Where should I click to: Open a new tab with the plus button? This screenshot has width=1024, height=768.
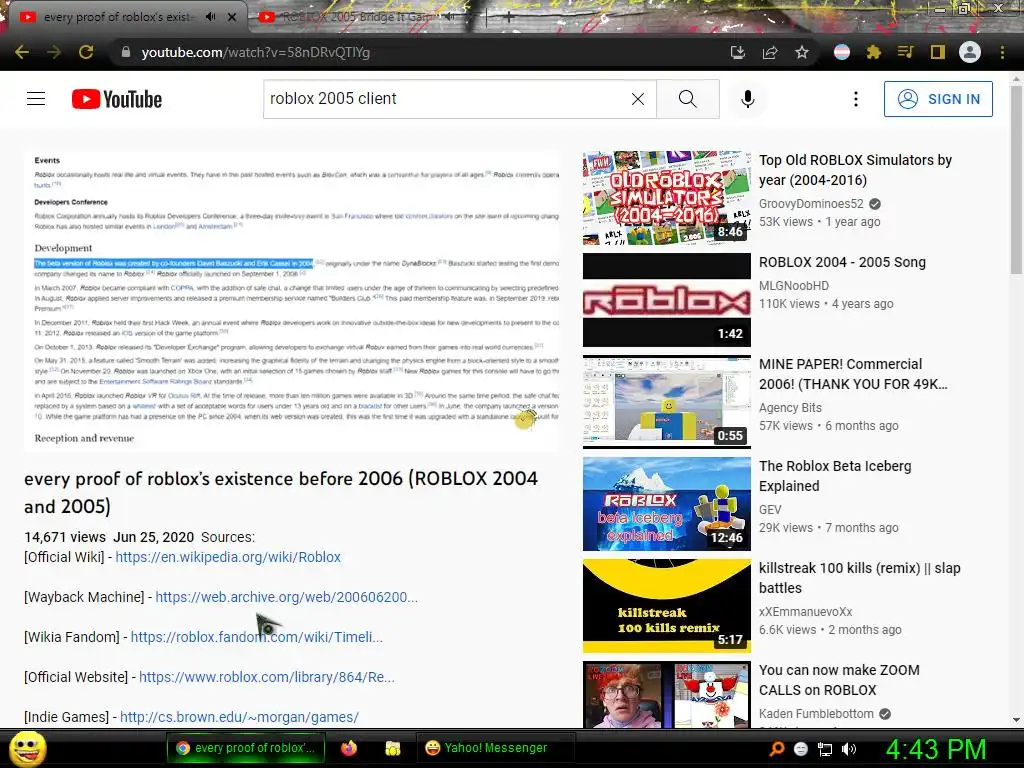509,18
